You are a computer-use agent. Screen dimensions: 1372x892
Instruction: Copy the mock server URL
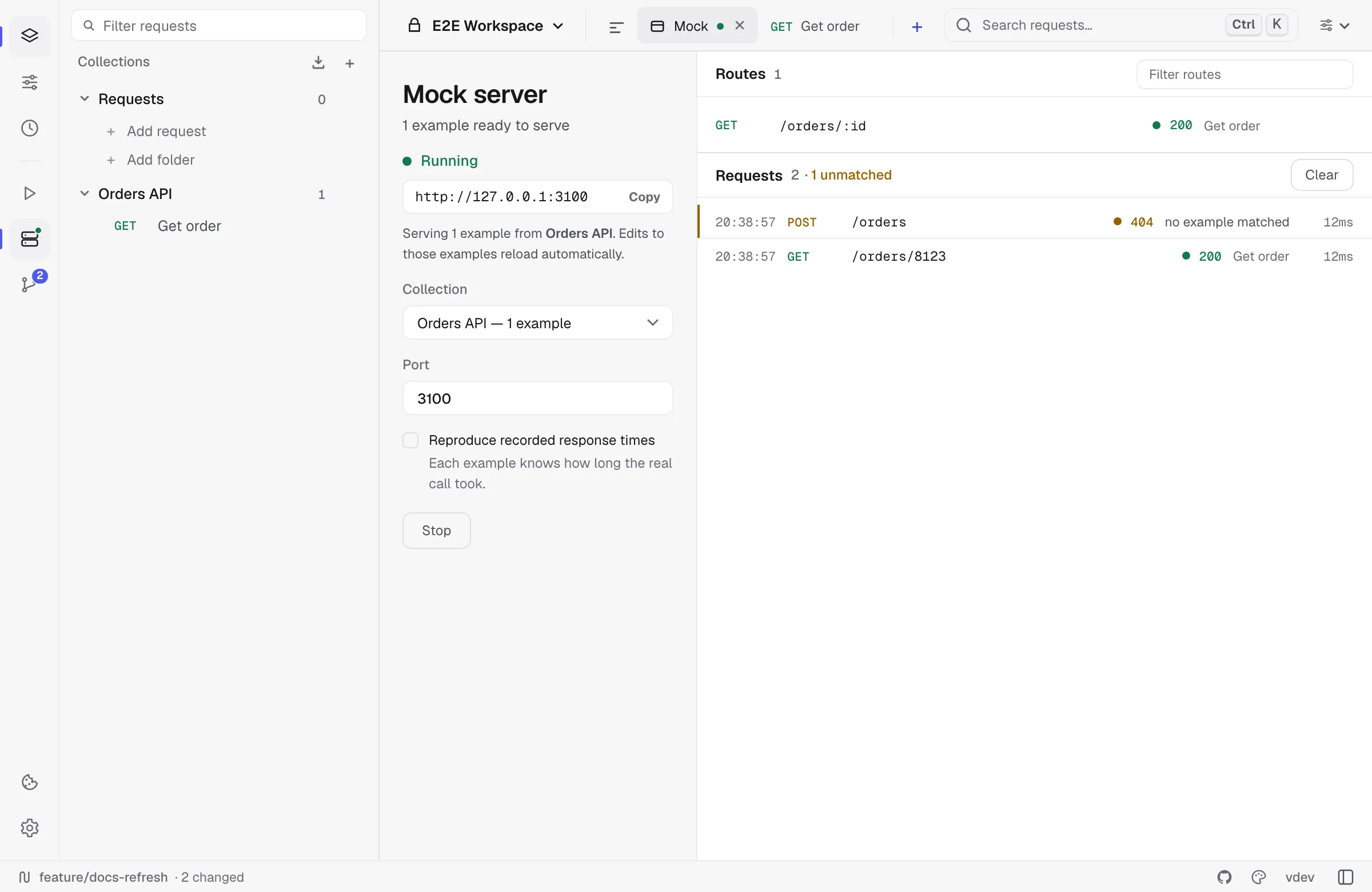point(644,197)
